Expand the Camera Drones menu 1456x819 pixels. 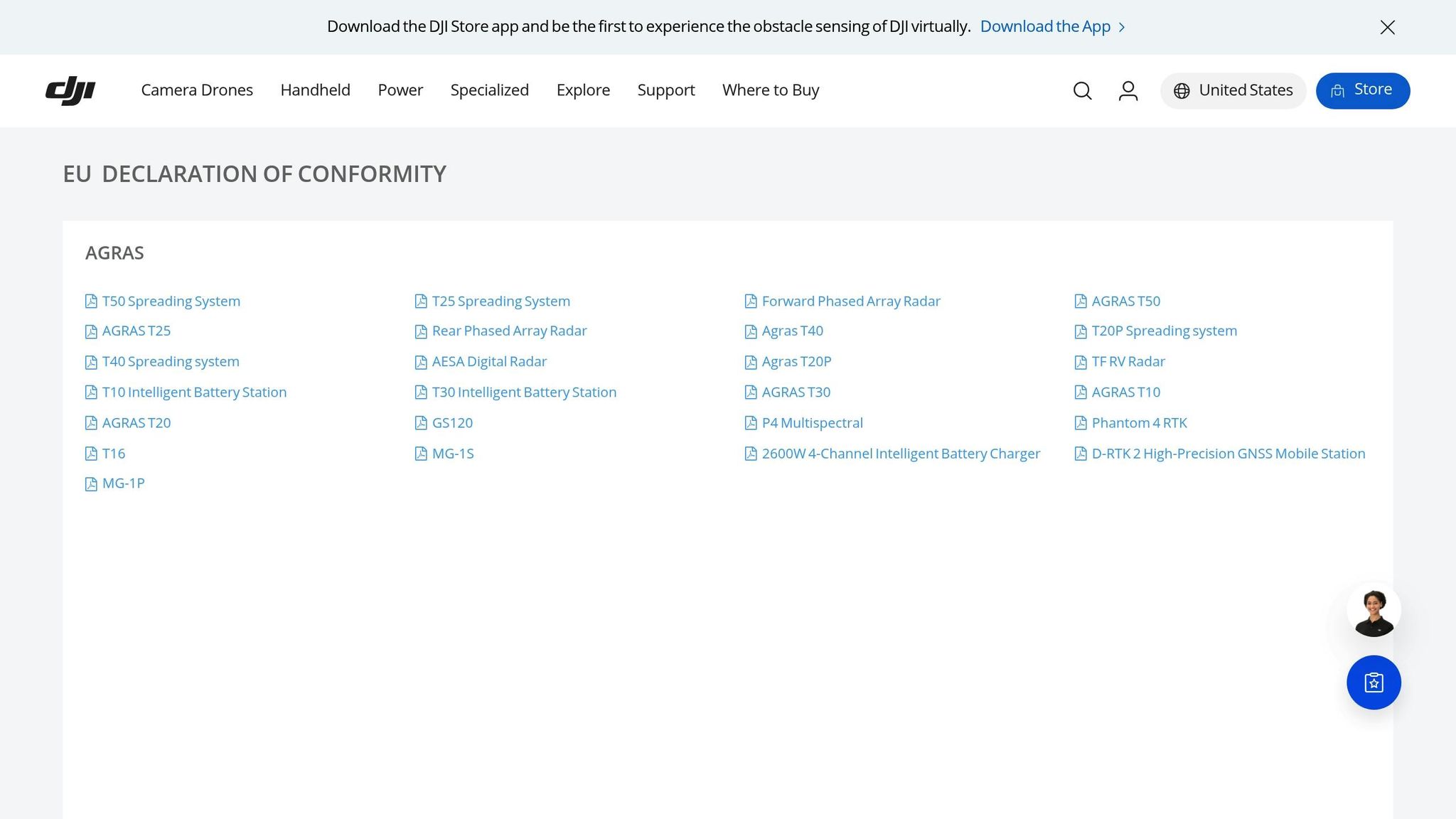pos(197,90)
